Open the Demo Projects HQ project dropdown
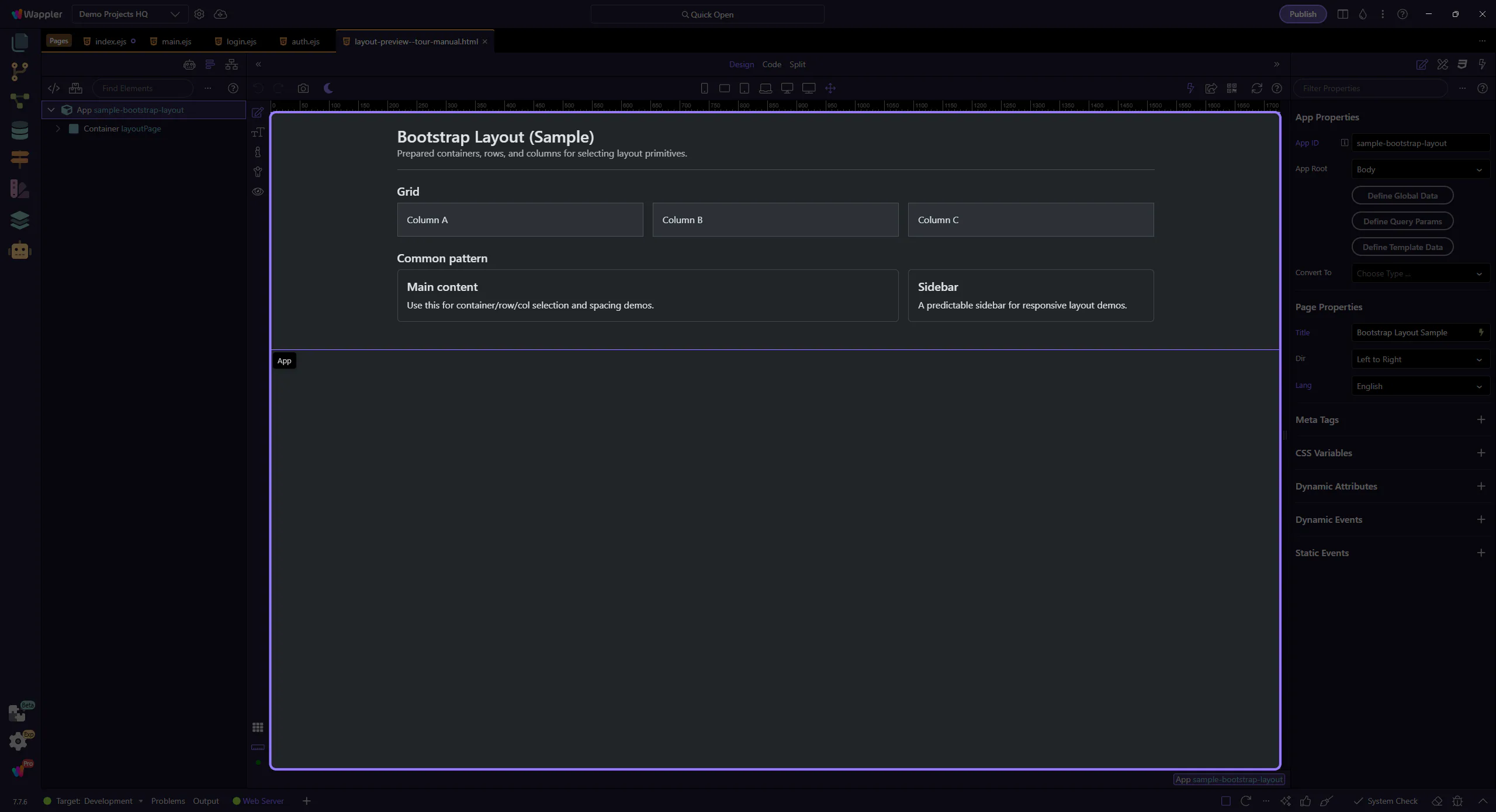The image size is (1496, 812). coord(129,14)
